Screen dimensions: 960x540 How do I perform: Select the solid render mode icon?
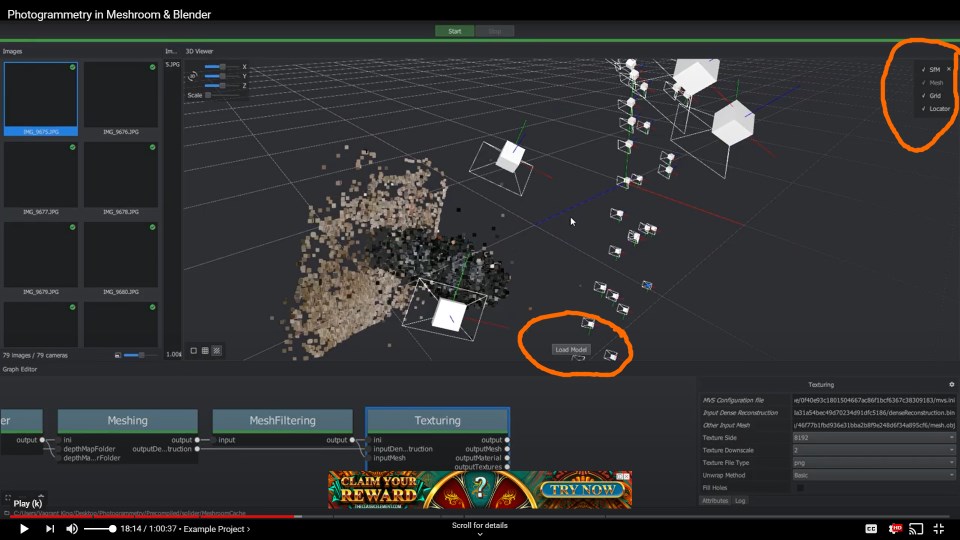pyautogui.click(x=193, y=351)
